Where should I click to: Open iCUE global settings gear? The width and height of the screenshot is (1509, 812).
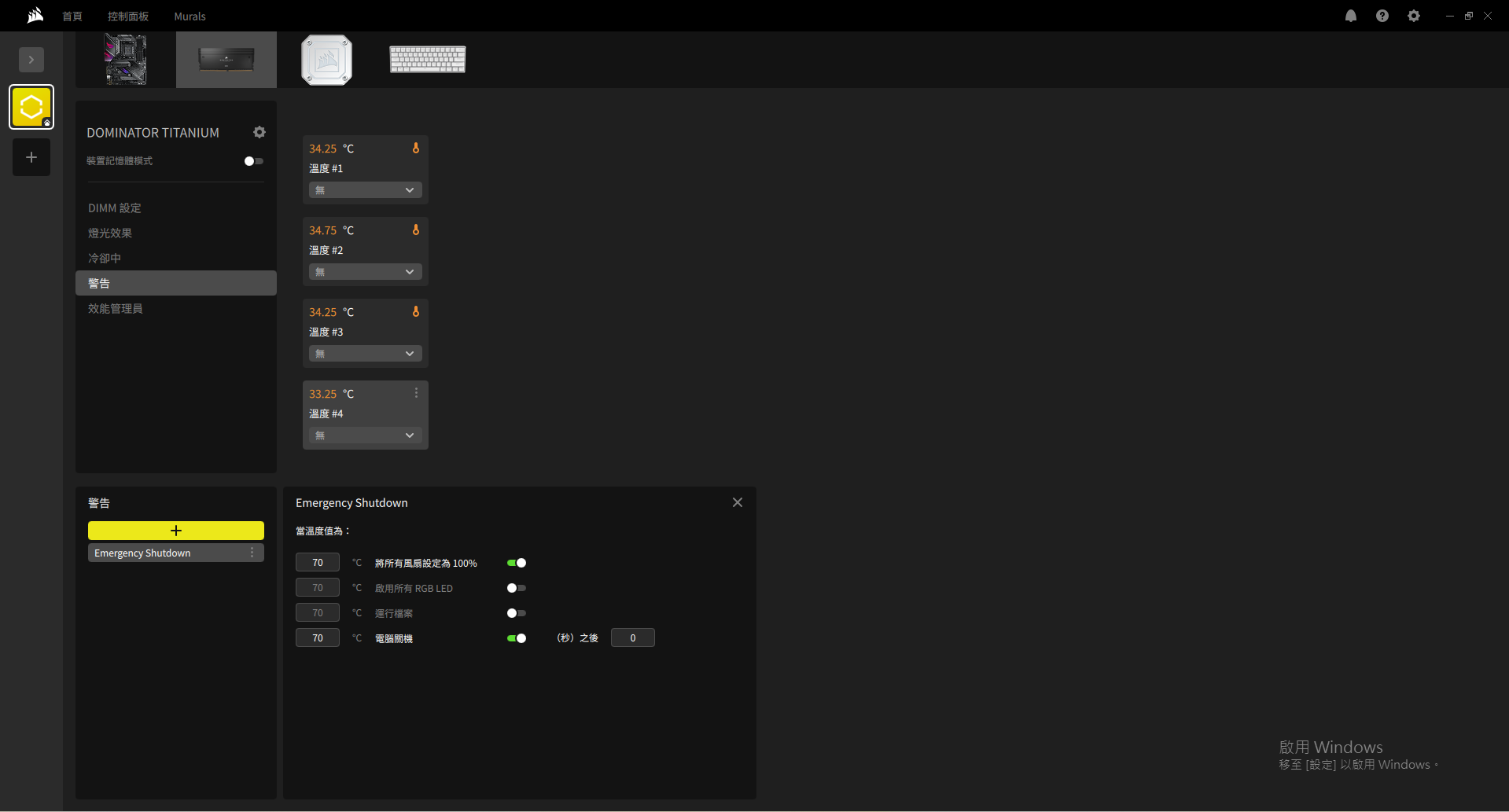pos(1414,16)
